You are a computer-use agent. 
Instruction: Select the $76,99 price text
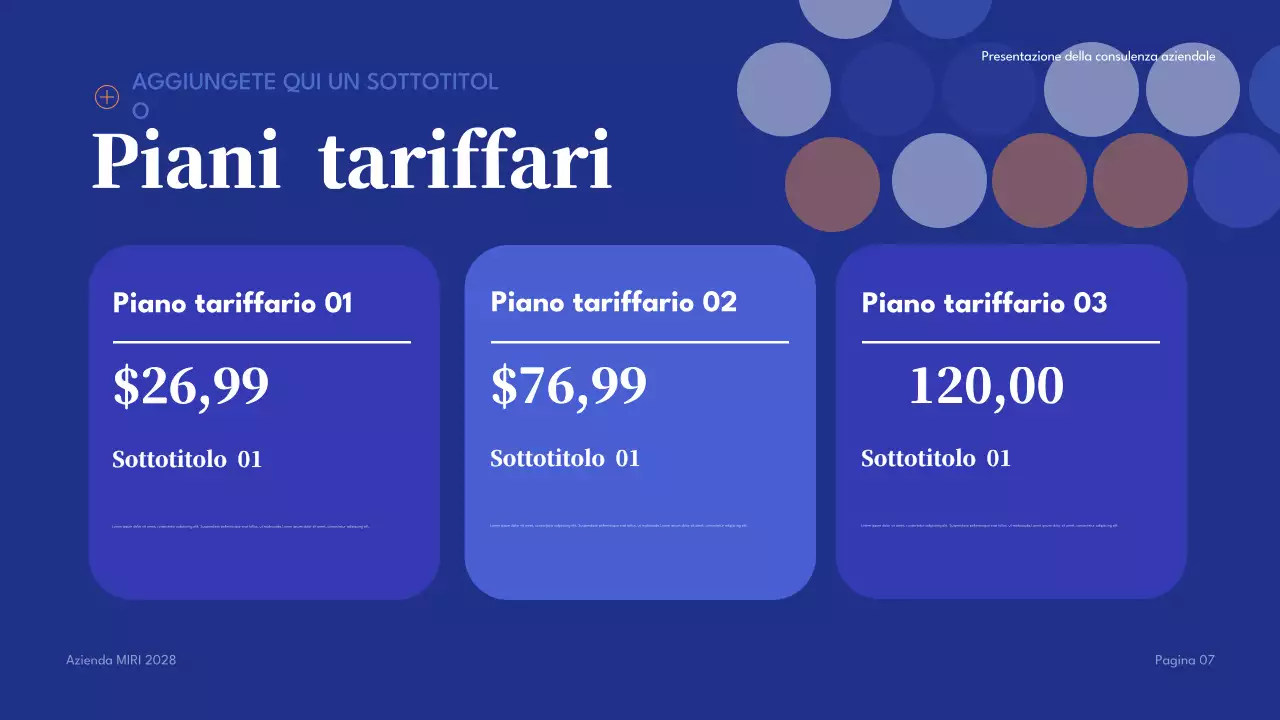[569, 385]
